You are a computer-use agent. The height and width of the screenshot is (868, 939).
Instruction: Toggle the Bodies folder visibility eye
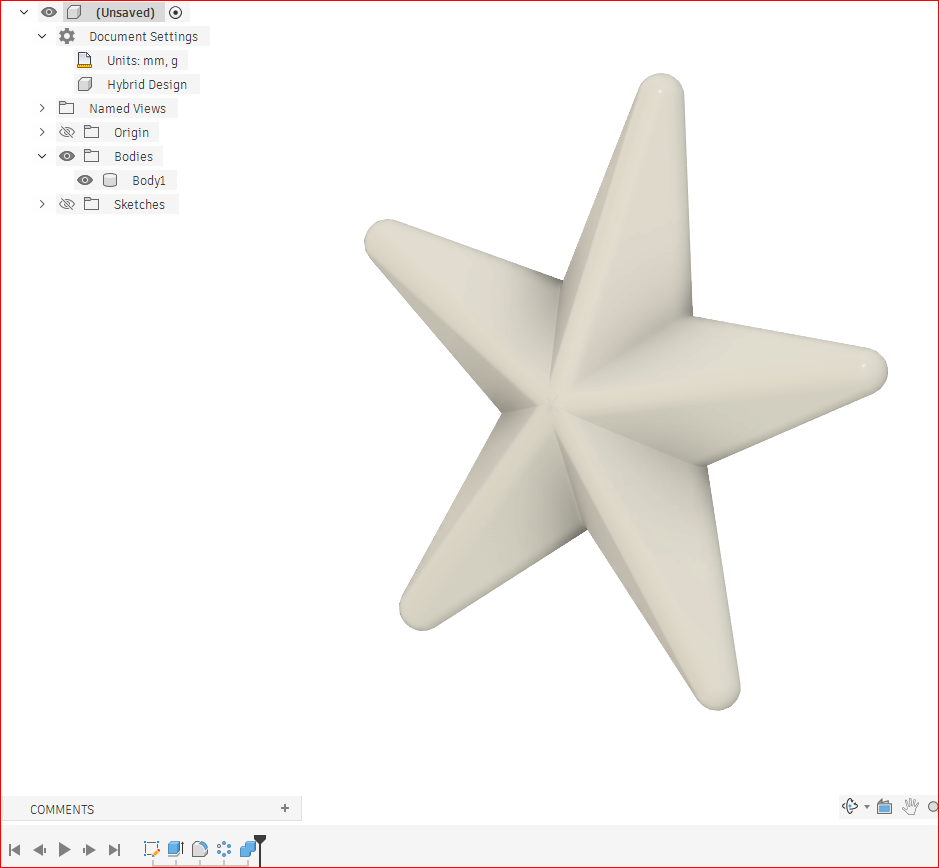[x=67, y=156]
